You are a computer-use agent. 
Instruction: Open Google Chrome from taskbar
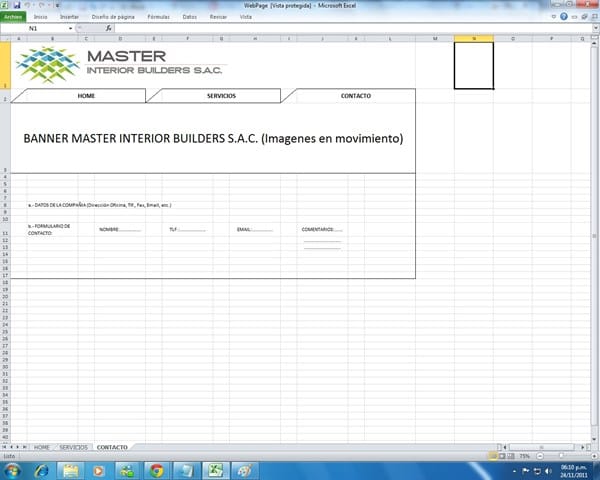click(157, 470)
